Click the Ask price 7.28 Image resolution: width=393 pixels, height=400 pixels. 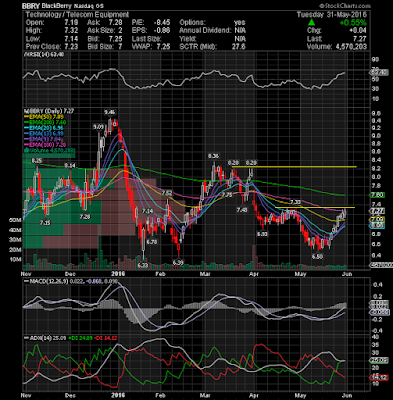coord(116,23)
